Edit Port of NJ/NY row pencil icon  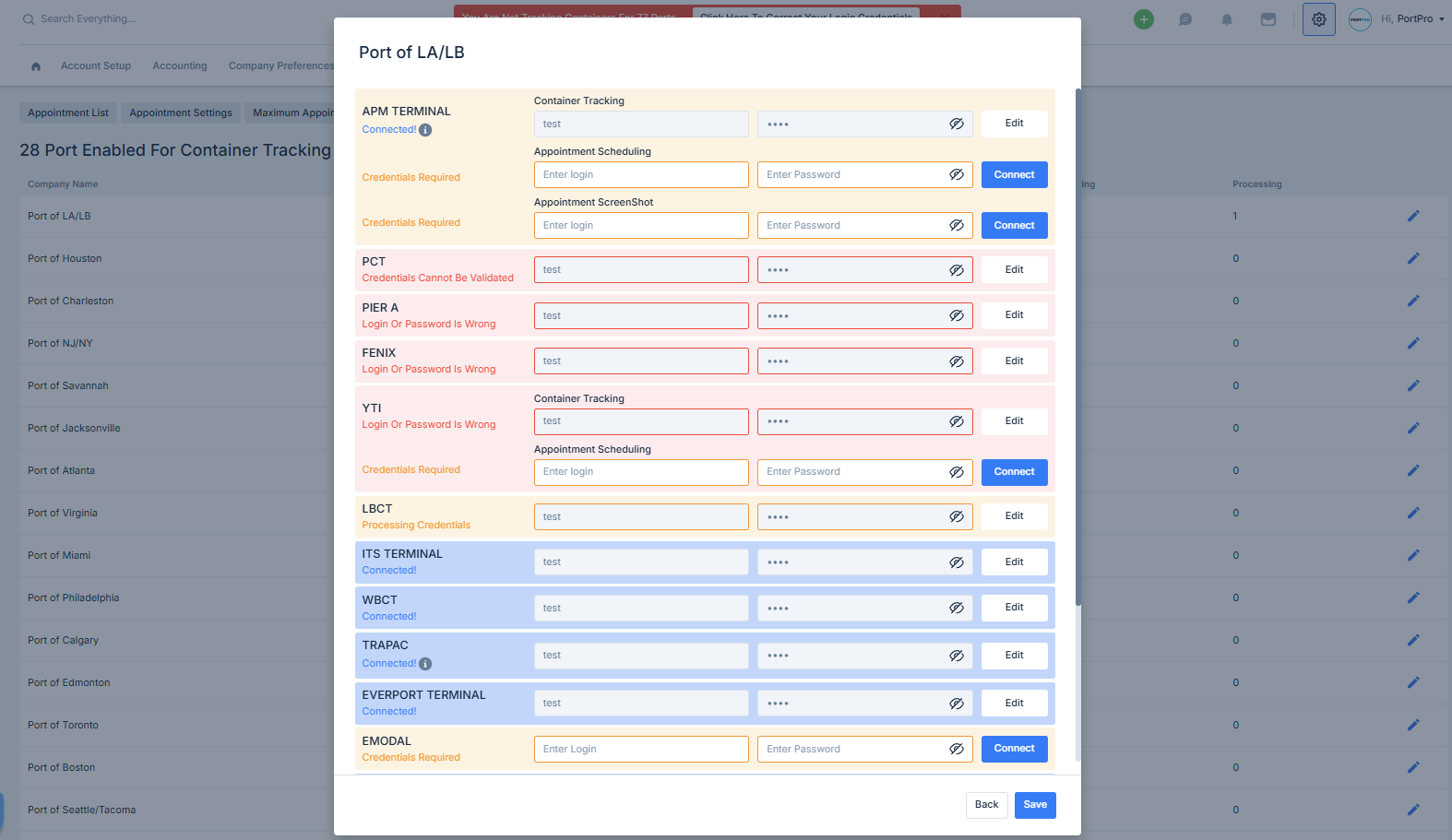click(1413, 343)
